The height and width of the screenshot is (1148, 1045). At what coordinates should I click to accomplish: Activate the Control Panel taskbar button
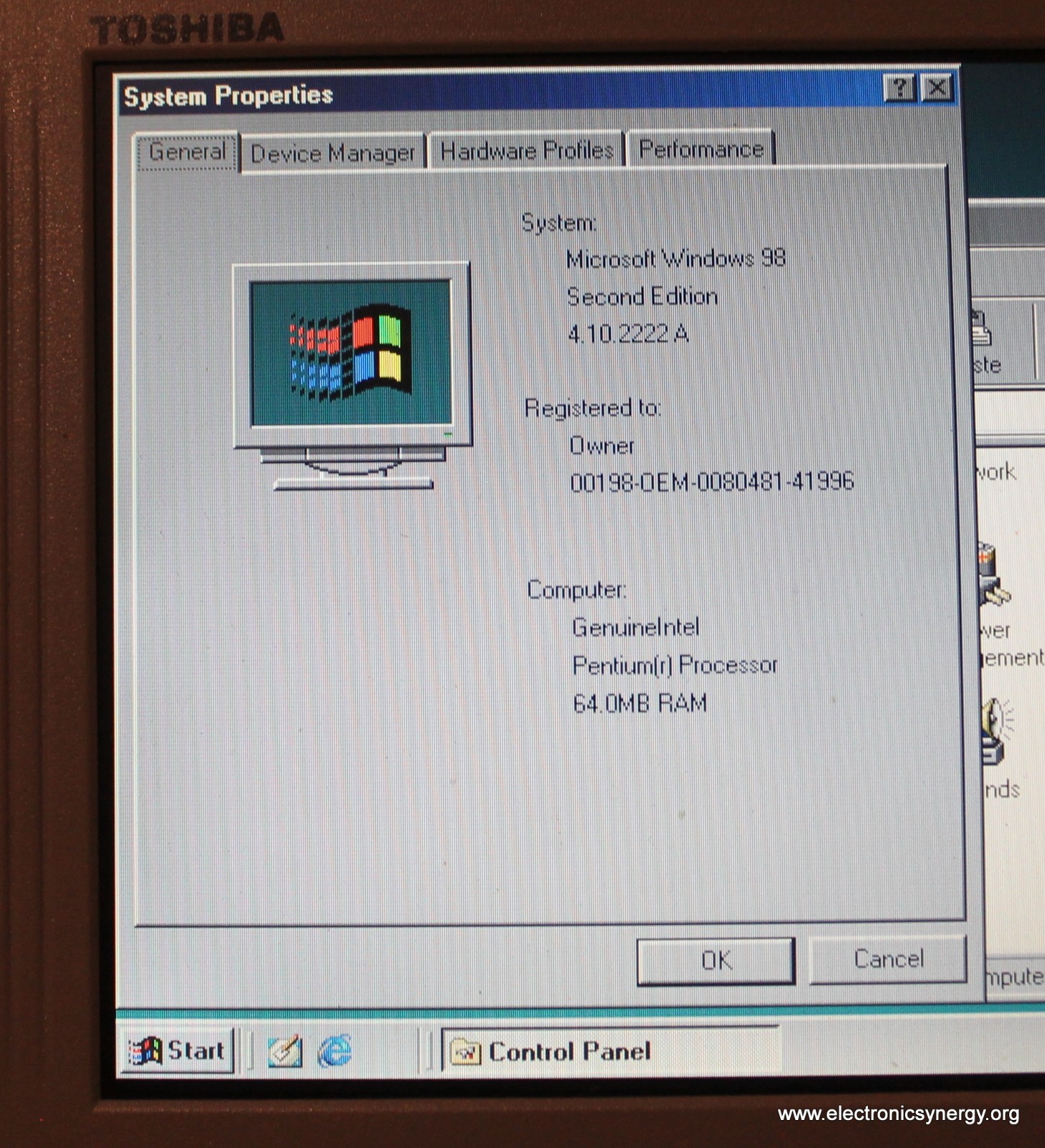[610, 1052]
